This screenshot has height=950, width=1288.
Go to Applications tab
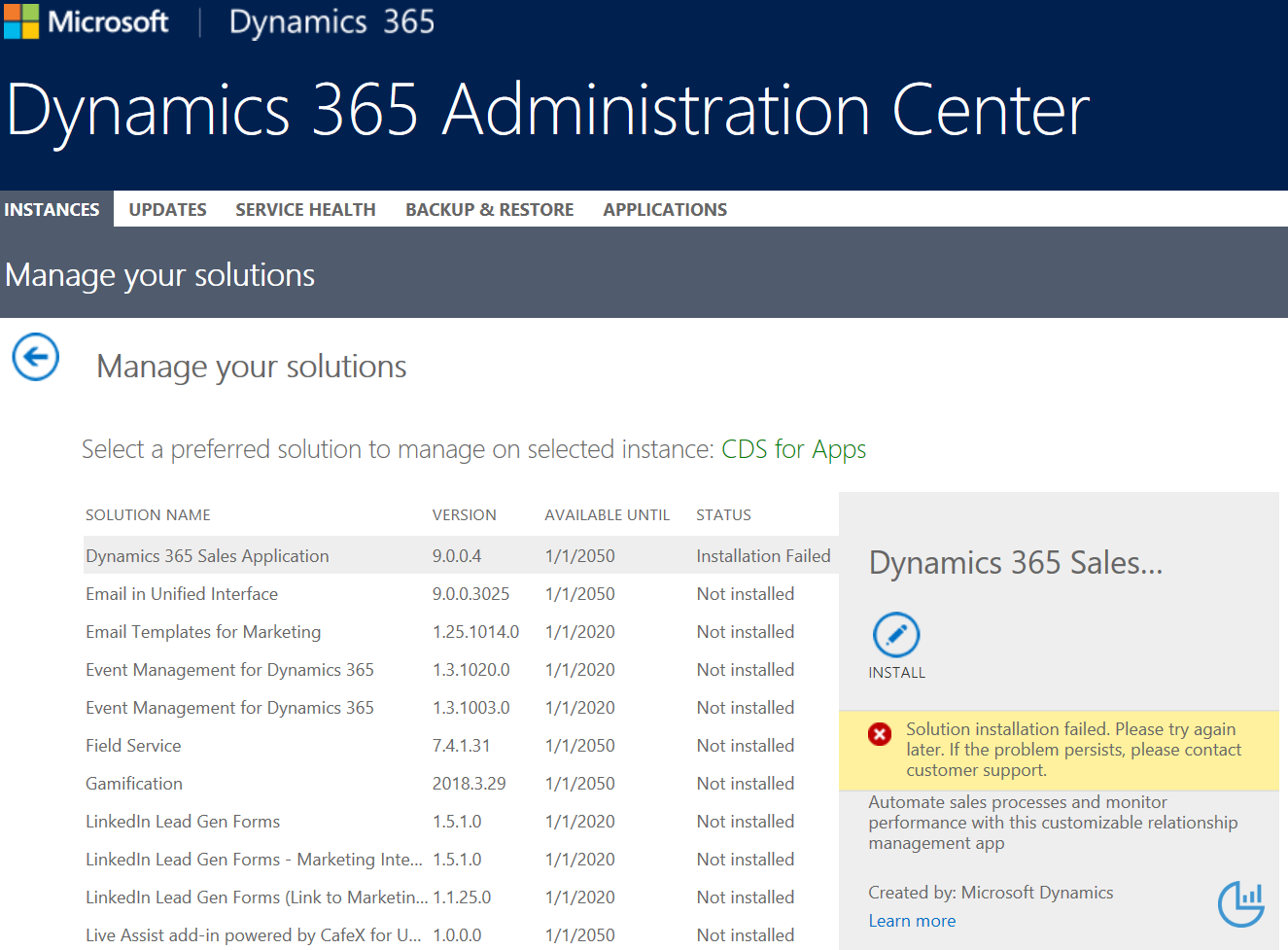[x=665, y=209]
